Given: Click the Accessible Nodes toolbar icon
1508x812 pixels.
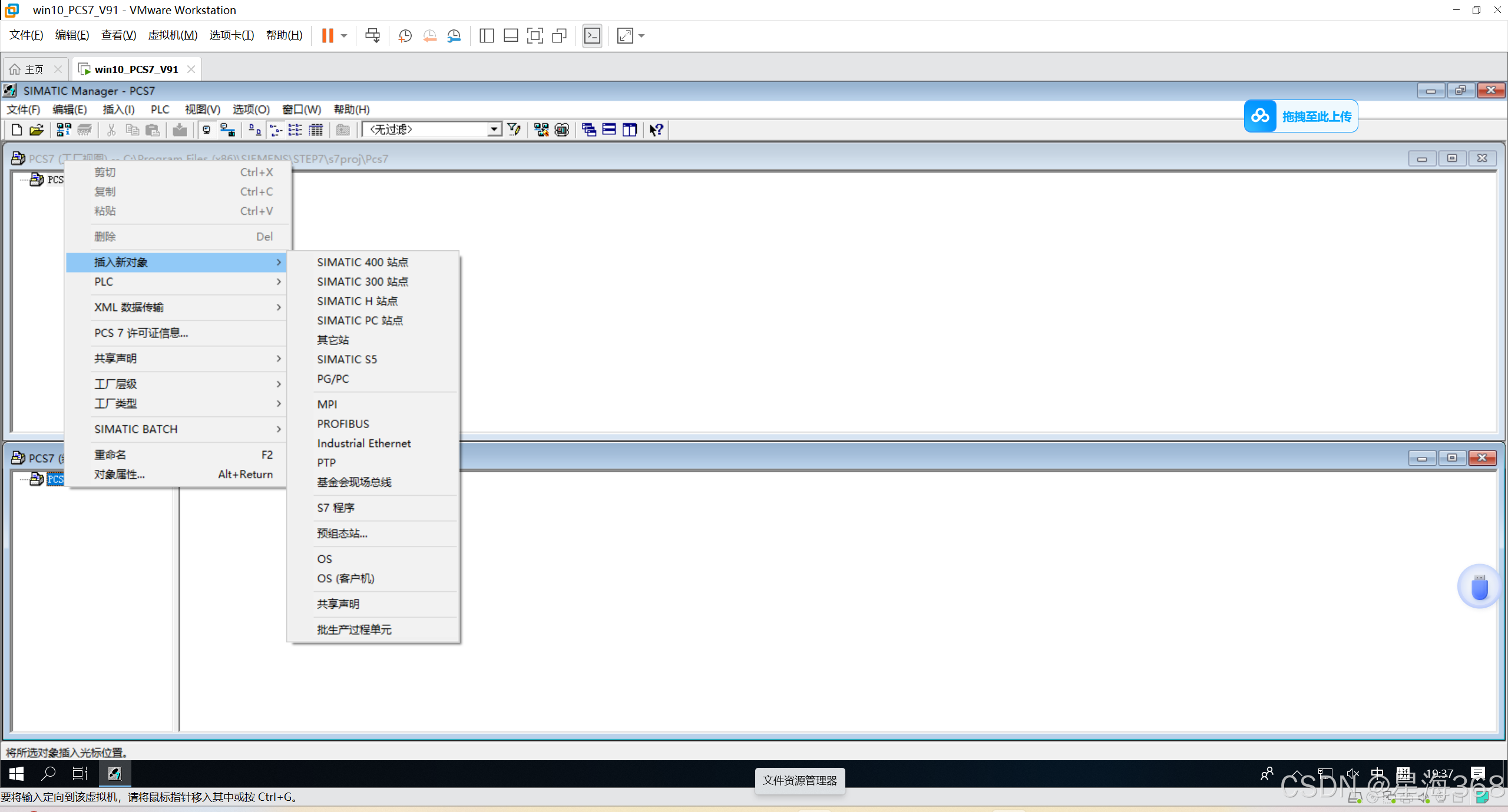Looking at the screenshot, I should [64, 130].
